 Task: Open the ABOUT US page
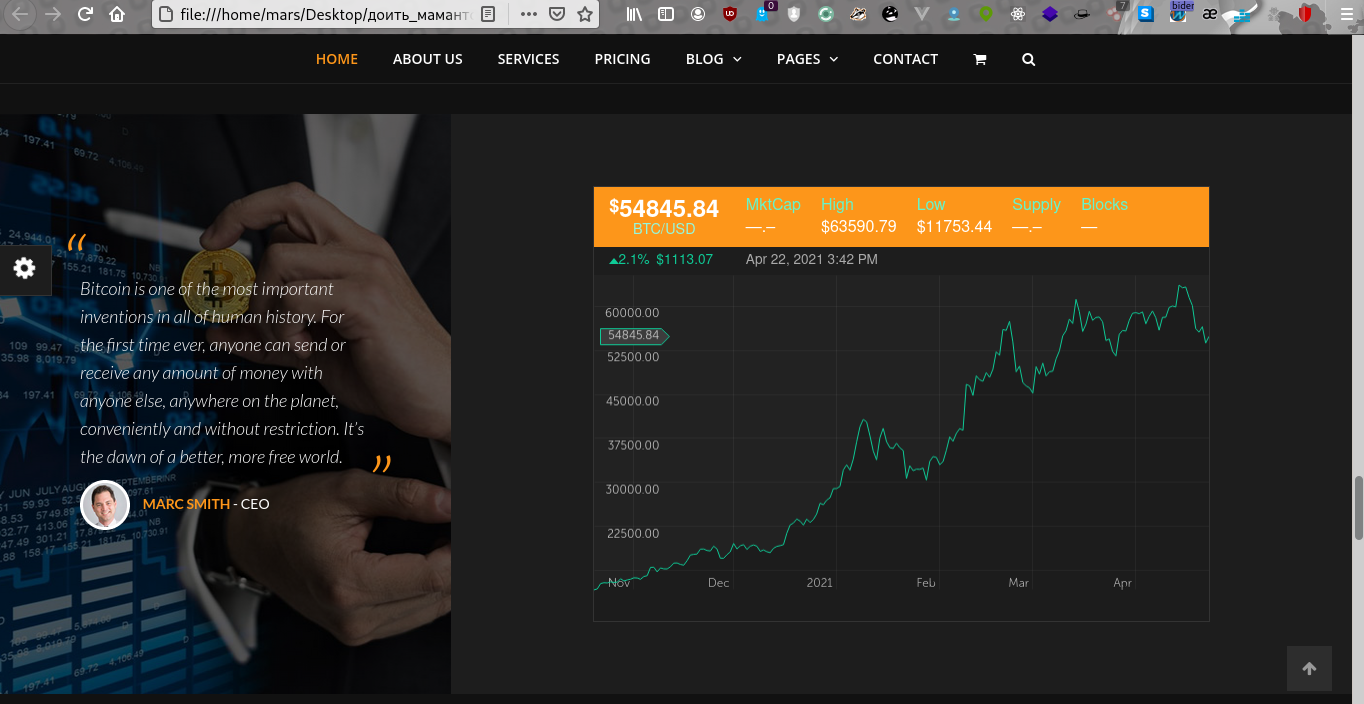(428, 59)
